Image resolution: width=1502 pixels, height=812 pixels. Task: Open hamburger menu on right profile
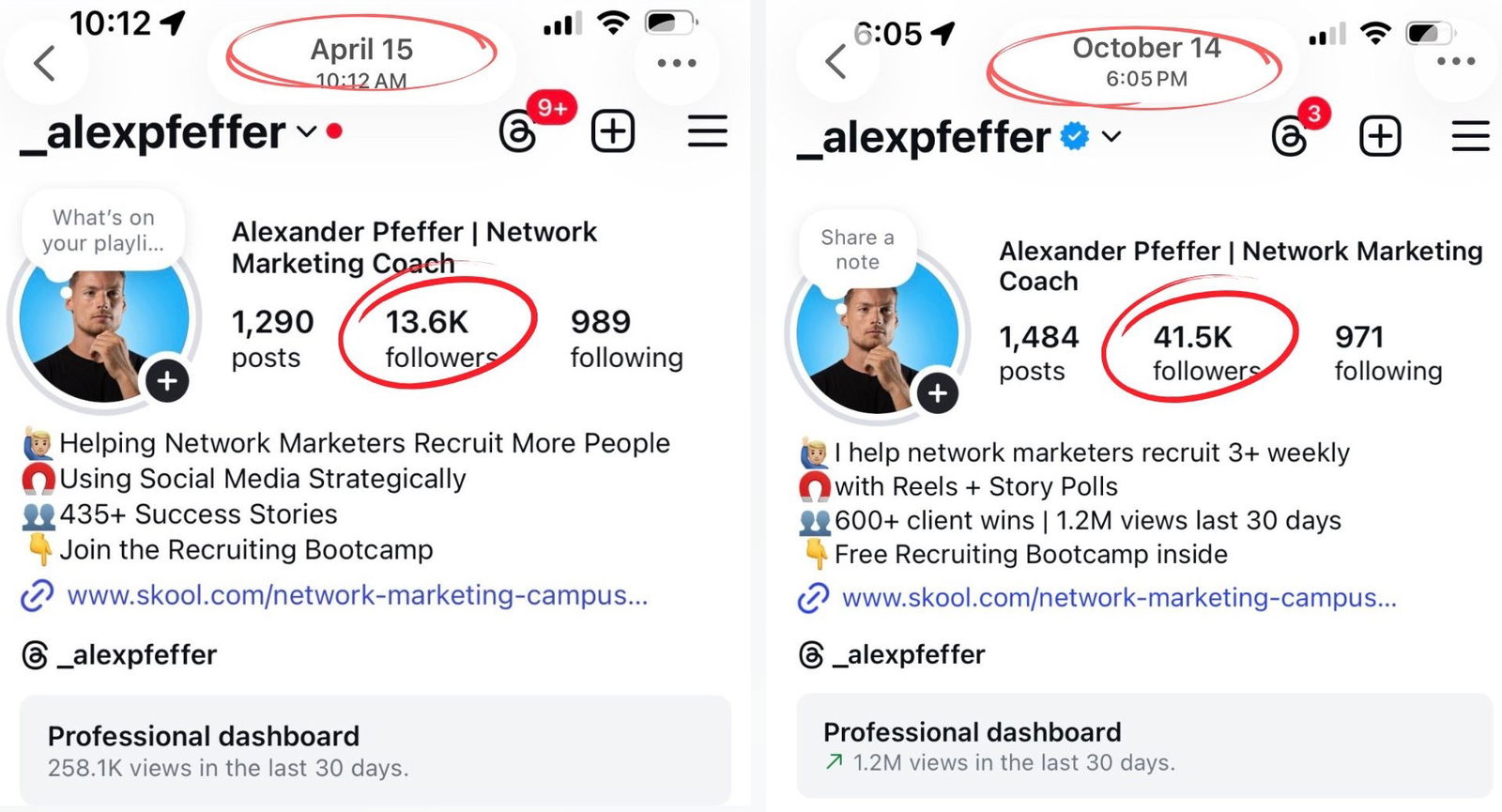(1470, 137)
